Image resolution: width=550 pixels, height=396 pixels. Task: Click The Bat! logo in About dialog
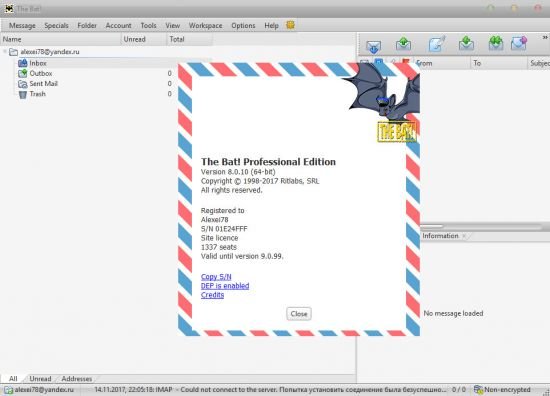(397, 132)
